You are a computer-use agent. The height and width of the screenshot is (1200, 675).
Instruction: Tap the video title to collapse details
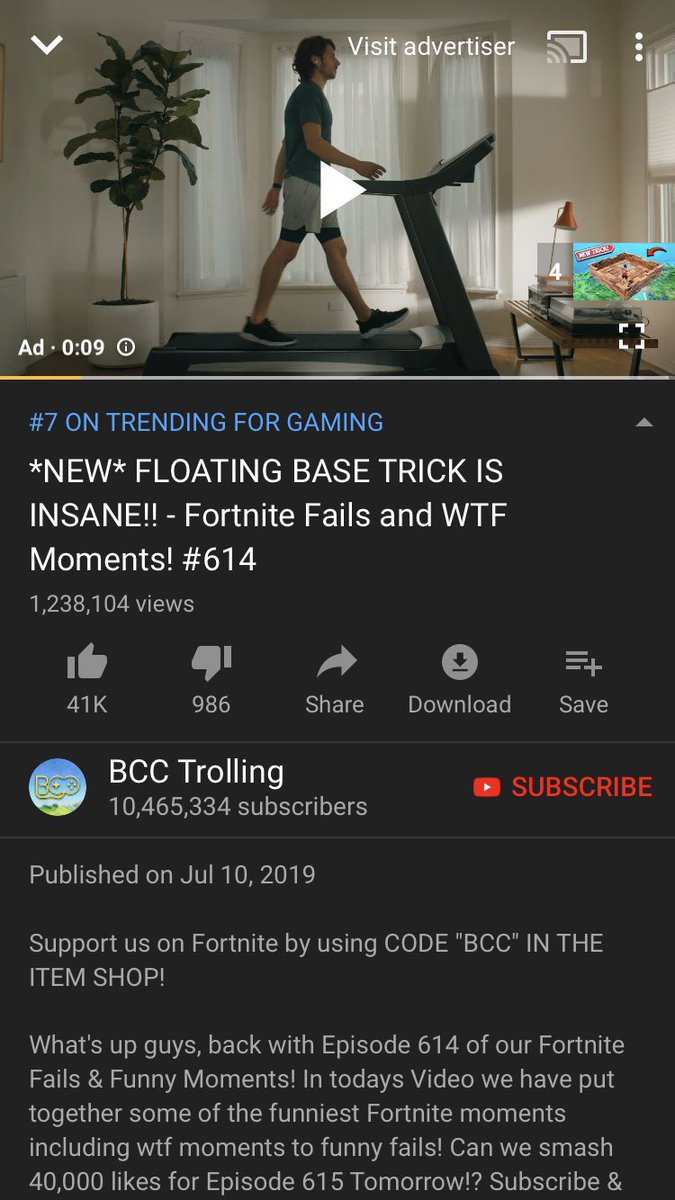click(268, 515)
